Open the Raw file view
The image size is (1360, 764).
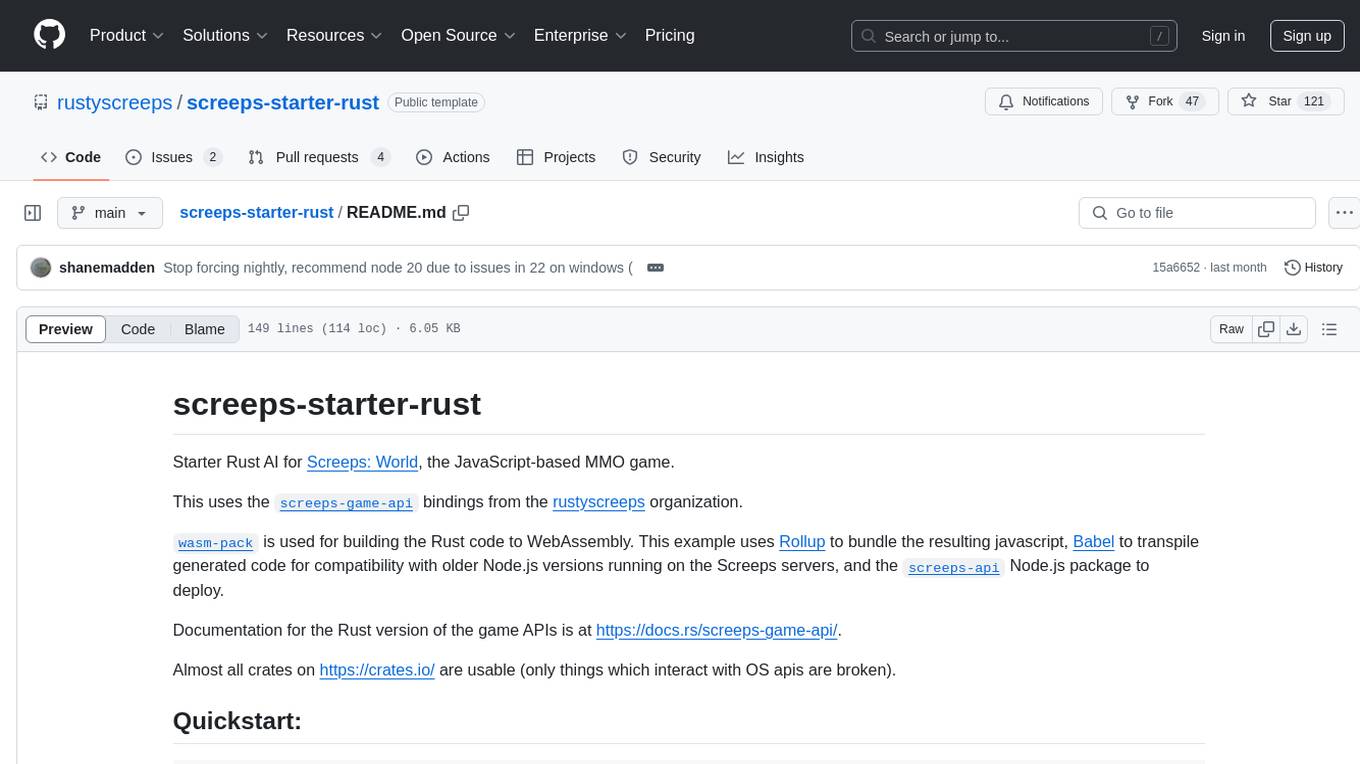1231,329
